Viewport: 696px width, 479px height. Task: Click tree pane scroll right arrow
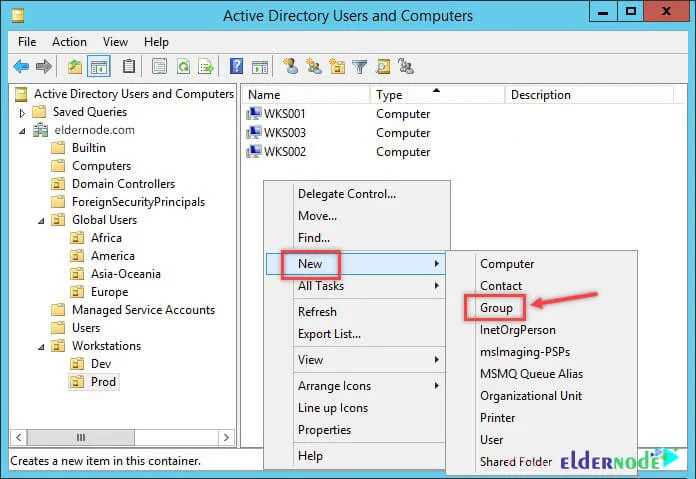[226, 437]
